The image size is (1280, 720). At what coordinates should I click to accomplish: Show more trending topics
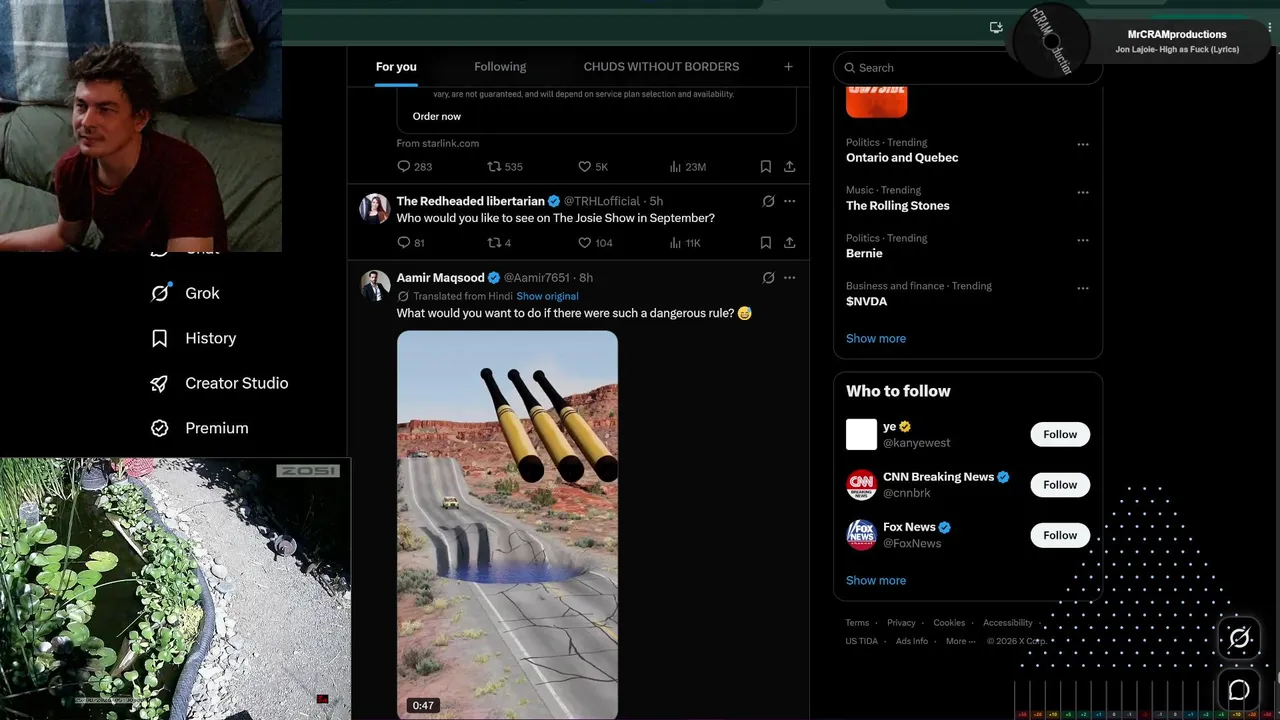(x=876, y=339)
